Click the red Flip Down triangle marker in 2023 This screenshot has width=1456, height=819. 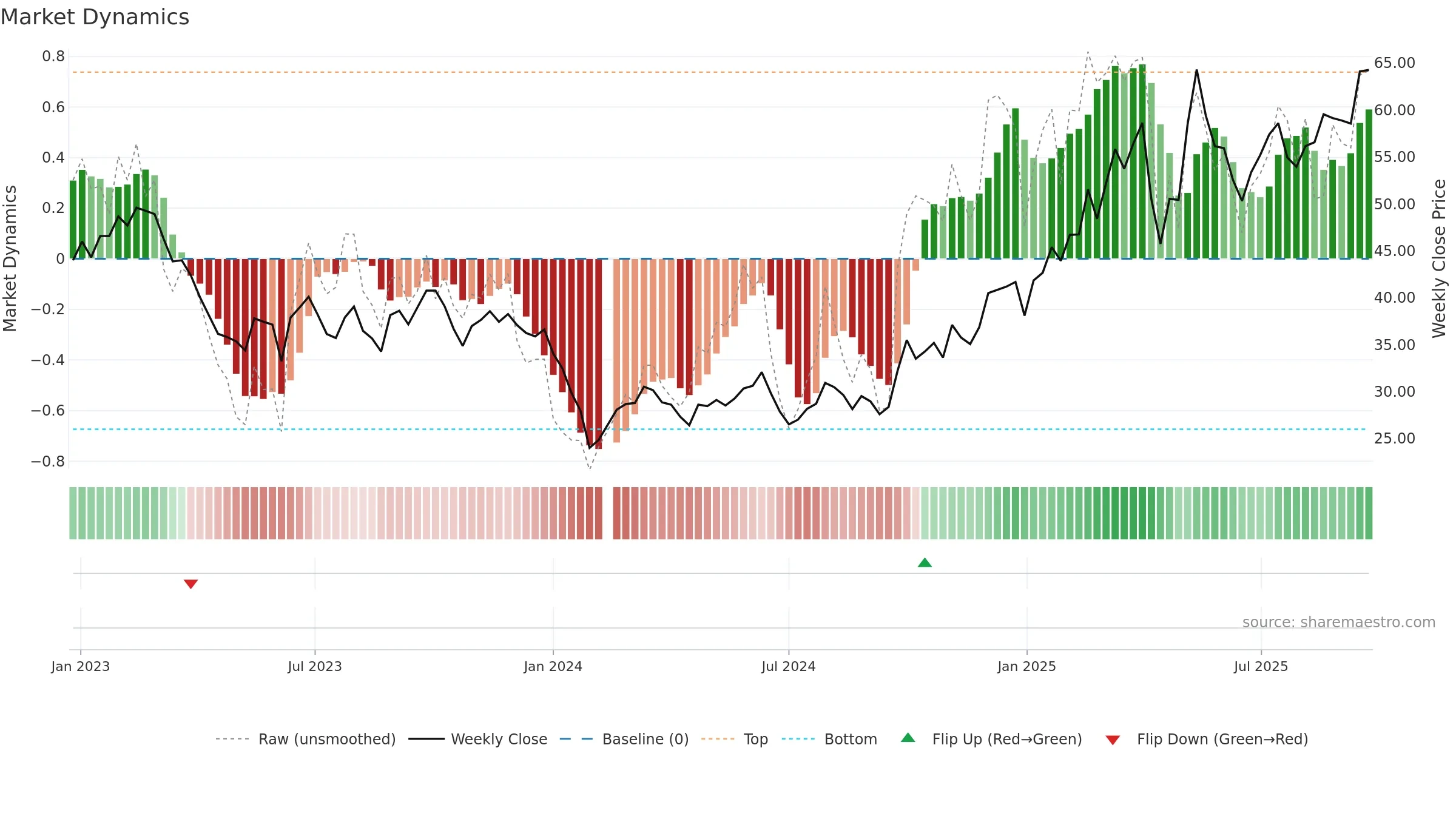pyautogui.click(x=190, y=584)
